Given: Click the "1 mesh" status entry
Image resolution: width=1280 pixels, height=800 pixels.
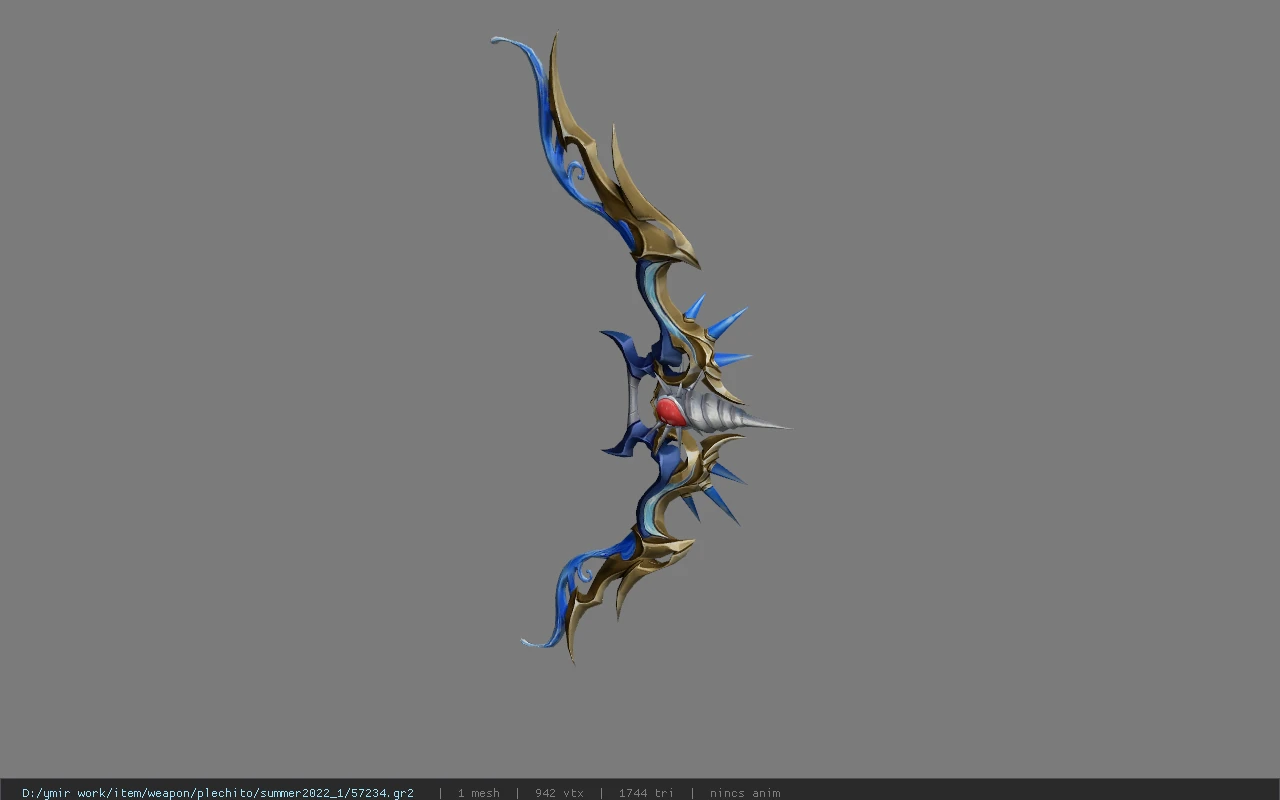Looking at the screenshot, I should pyautogui.click(x=479, y=792).
